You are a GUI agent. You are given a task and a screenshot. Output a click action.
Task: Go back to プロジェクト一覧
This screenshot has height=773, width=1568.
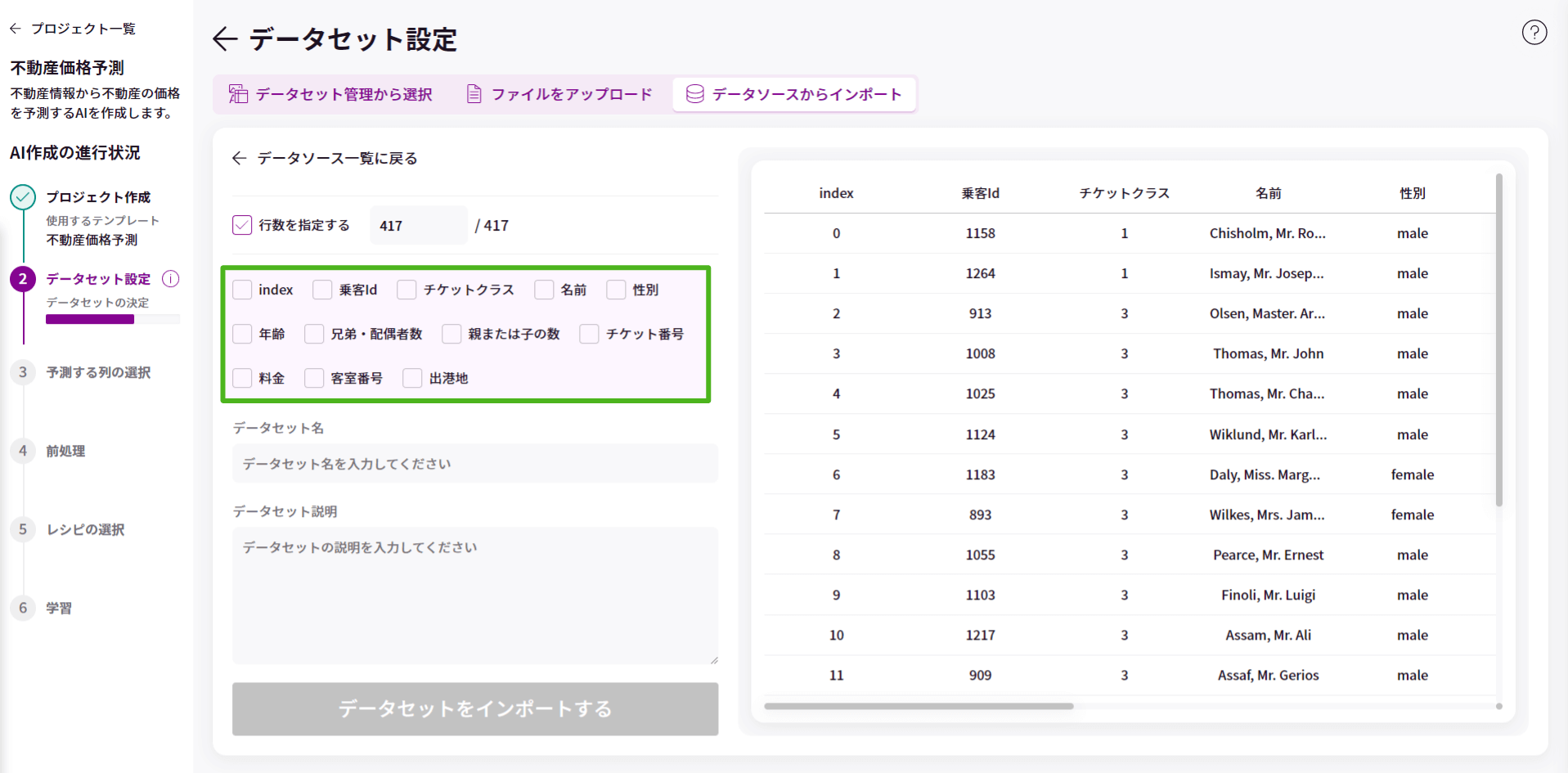(73, 29)
